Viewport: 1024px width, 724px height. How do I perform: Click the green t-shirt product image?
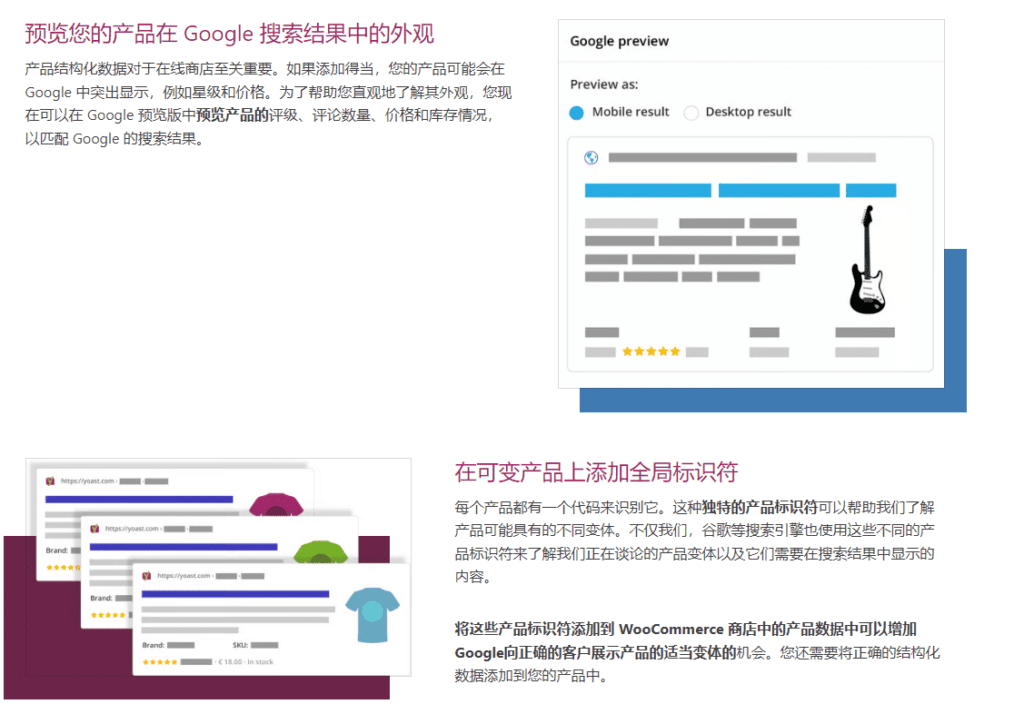click(321, 552)
